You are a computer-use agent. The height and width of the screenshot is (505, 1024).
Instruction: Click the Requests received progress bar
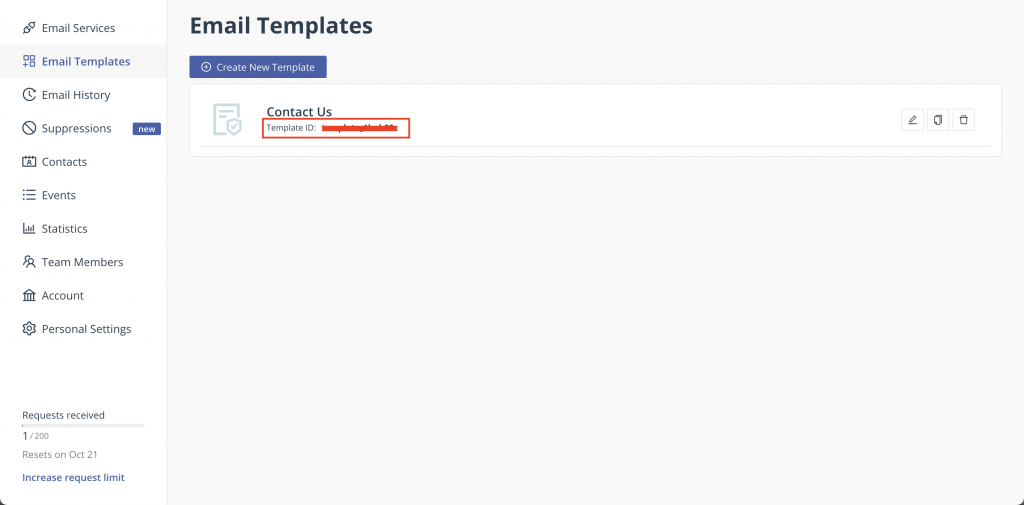pyautogui.click(x=83, y=425)
